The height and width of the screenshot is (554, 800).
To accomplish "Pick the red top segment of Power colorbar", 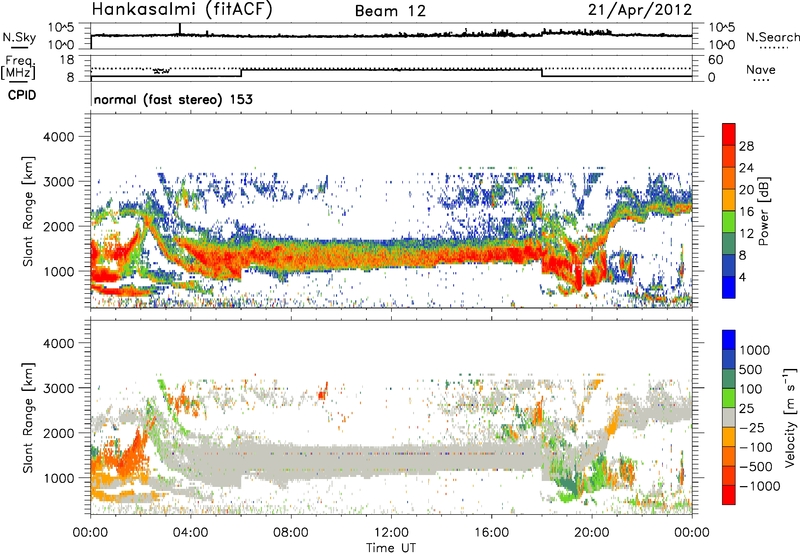I will coord(729,134).
